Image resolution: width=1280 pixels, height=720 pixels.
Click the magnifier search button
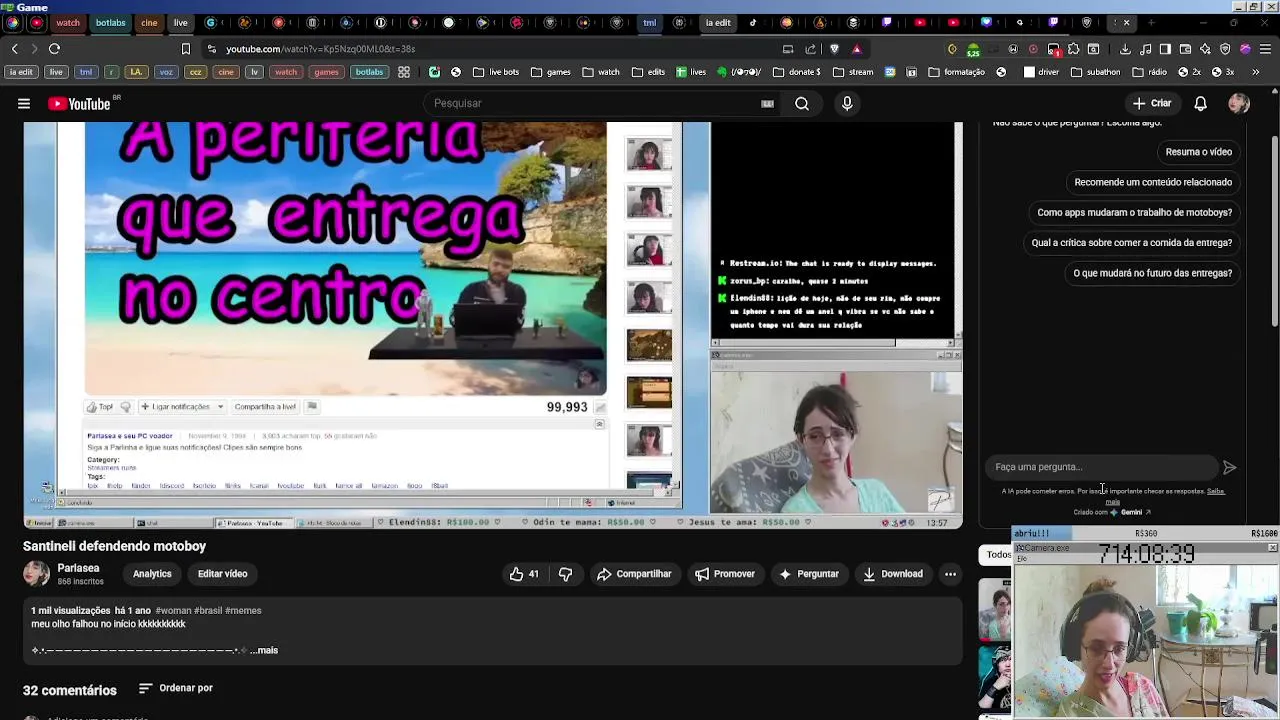802,103
